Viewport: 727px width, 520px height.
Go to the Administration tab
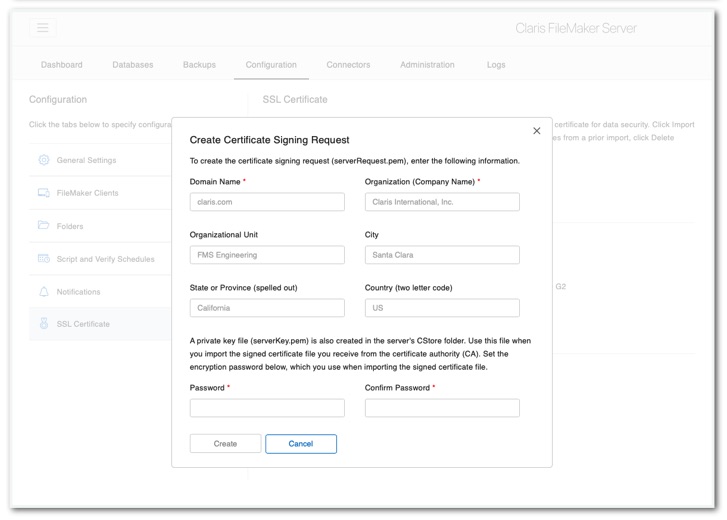click(x=427, y=65)
